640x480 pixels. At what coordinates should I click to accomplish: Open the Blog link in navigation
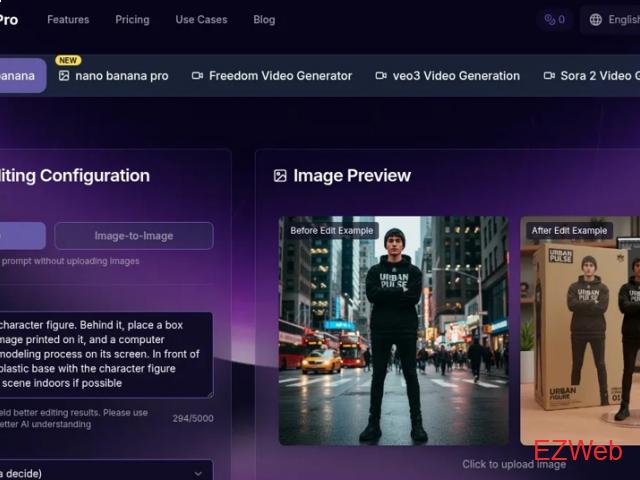[x=264, y=19]
